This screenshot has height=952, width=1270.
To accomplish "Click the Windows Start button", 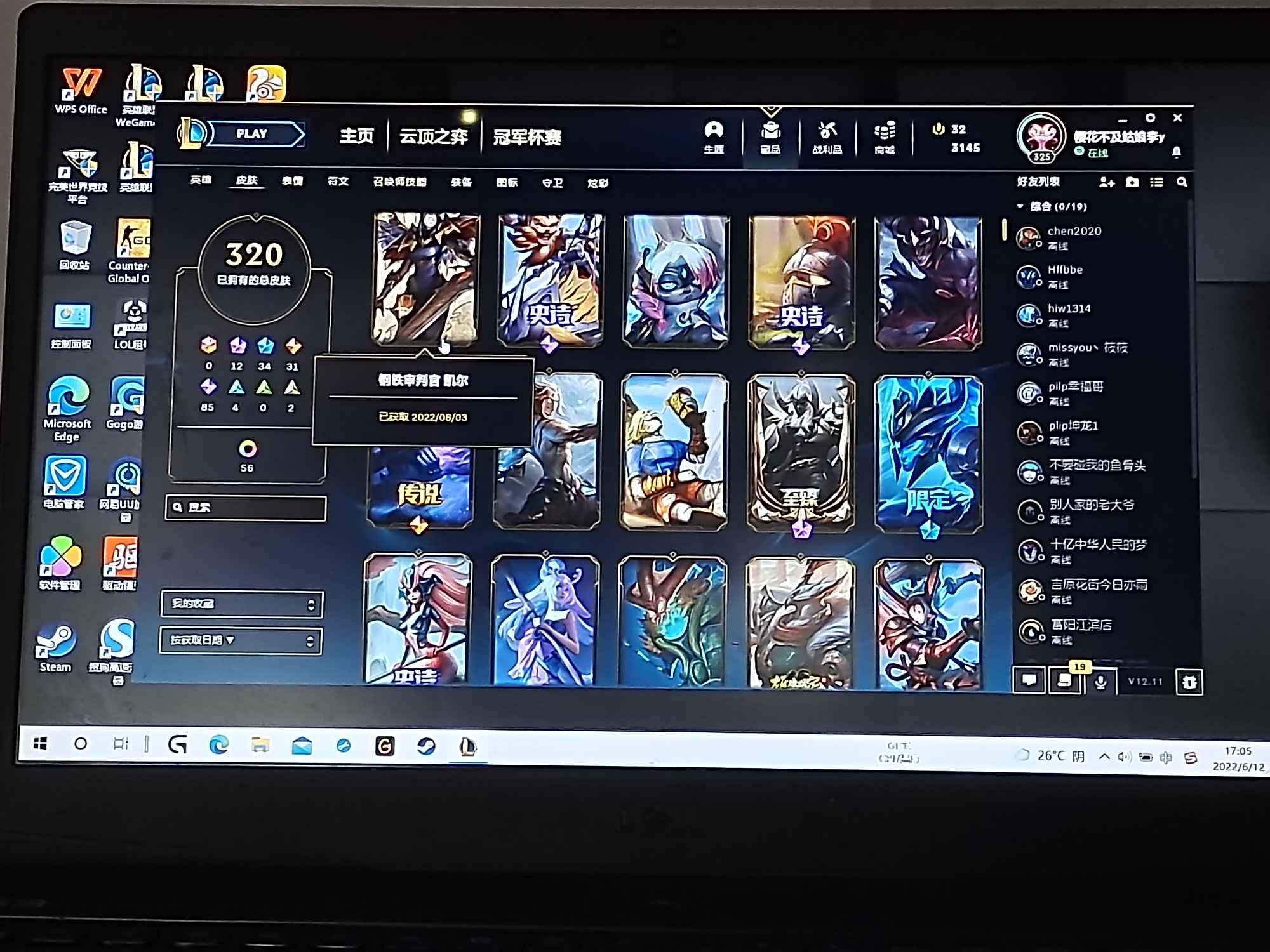I will 41,743.
